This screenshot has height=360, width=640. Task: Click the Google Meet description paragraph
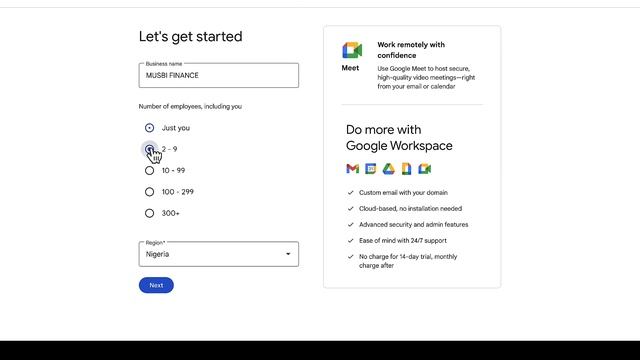(426, 78)
